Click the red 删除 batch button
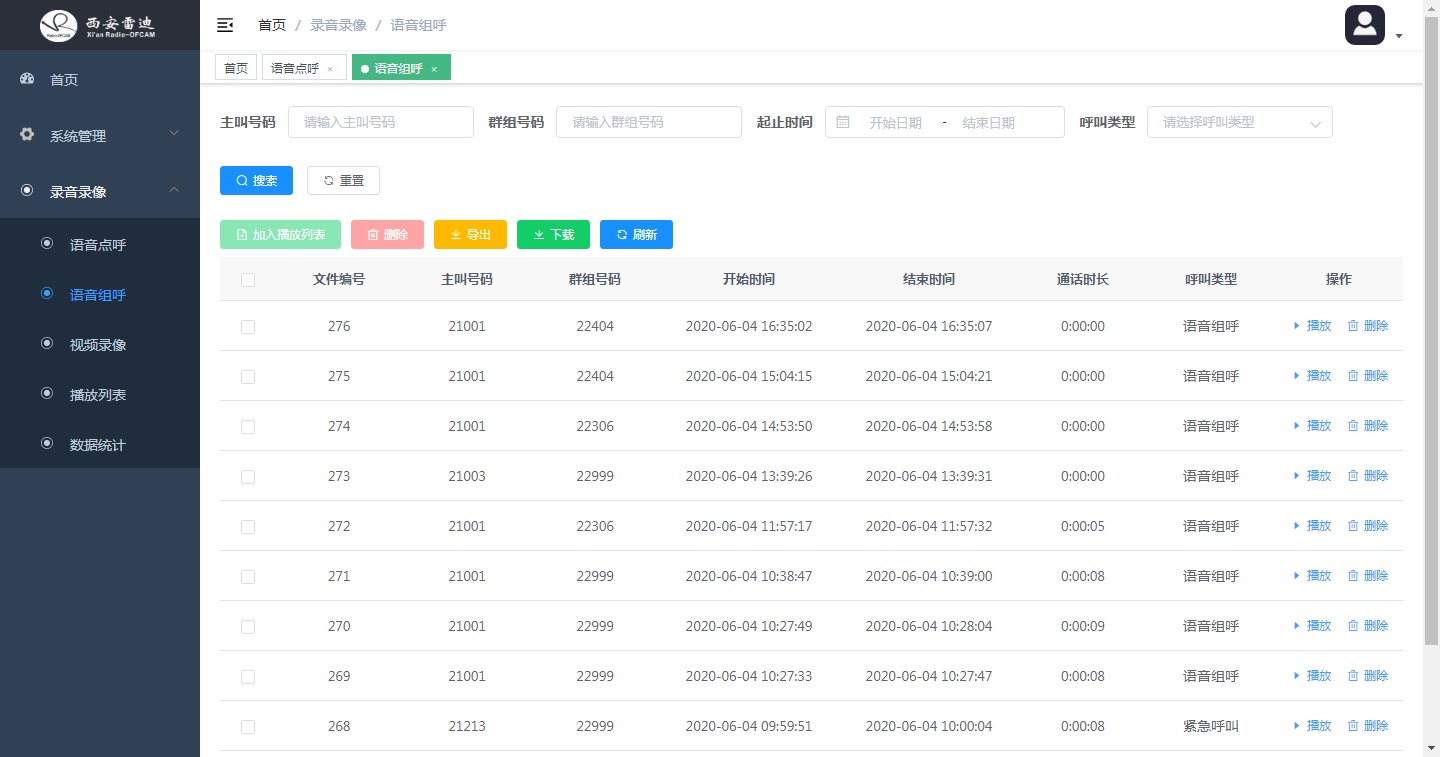Screen dimensions: 1440x757 387,234
